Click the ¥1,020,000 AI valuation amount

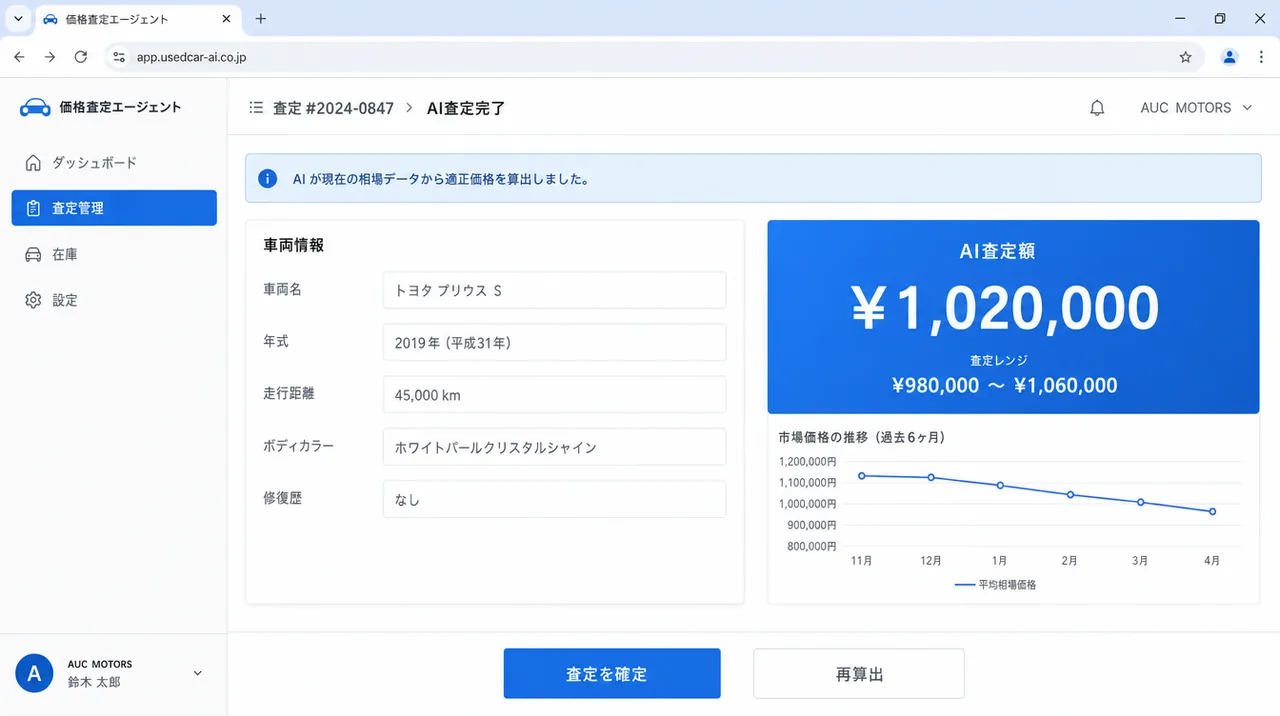(1005, 308)
